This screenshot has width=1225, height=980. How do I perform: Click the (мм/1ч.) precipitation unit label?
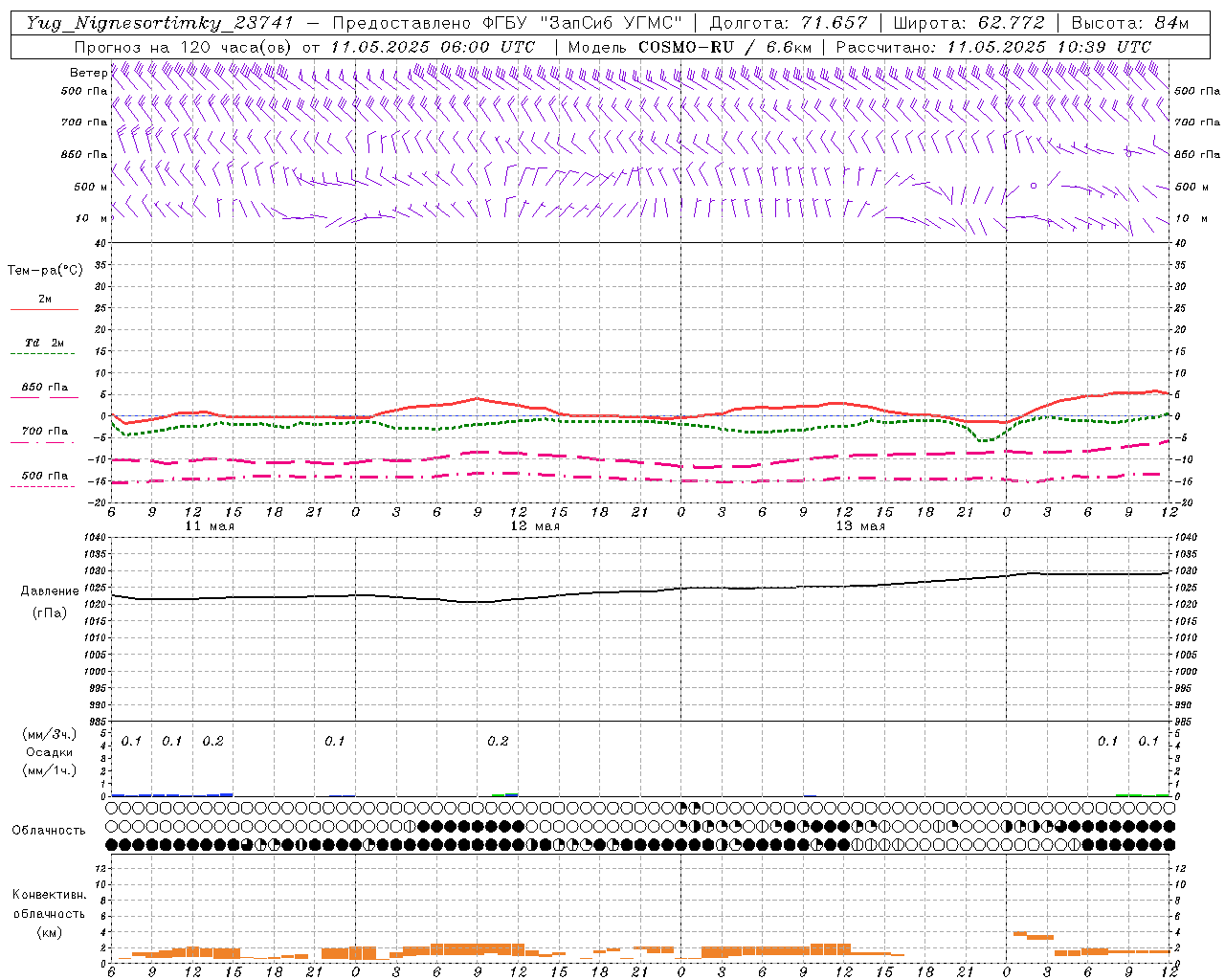[x=49, y=769]
